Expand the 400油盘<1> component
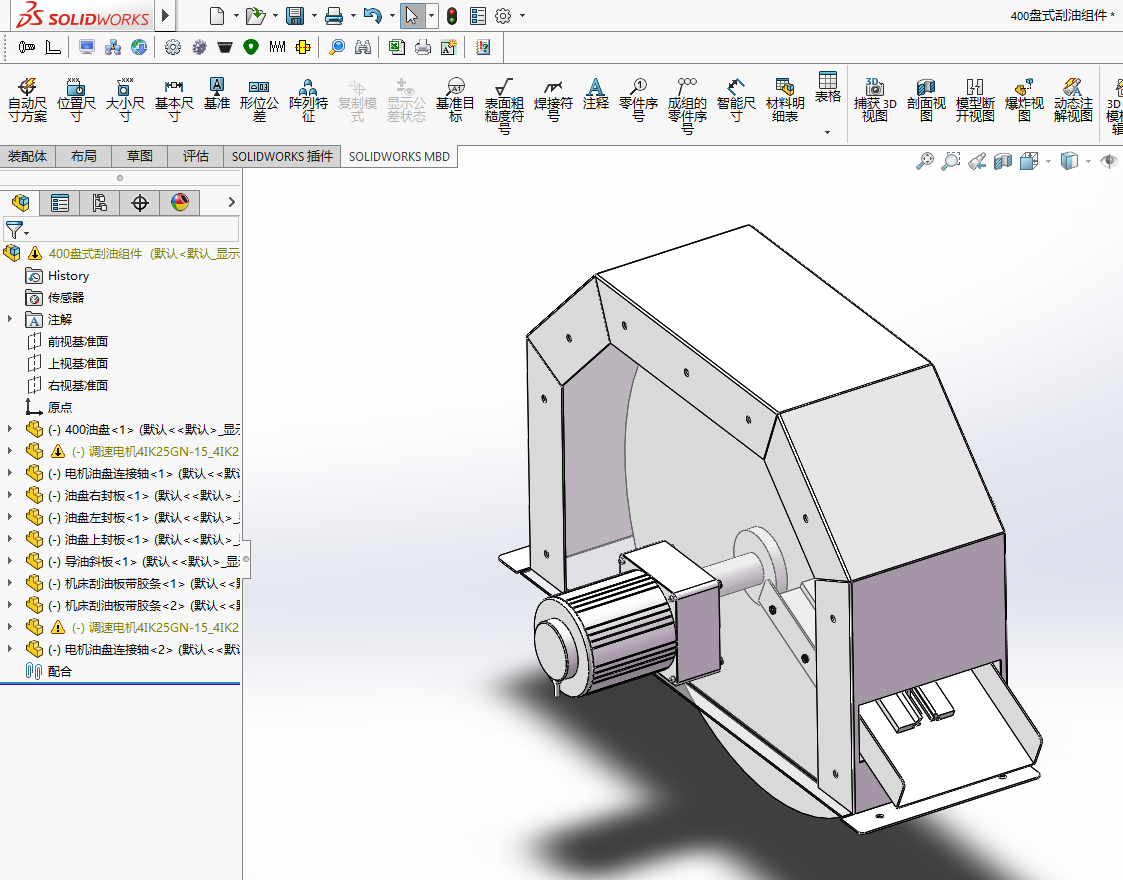Image resolution: width=1123 pixels, height=880 pixels. point(10,429)
